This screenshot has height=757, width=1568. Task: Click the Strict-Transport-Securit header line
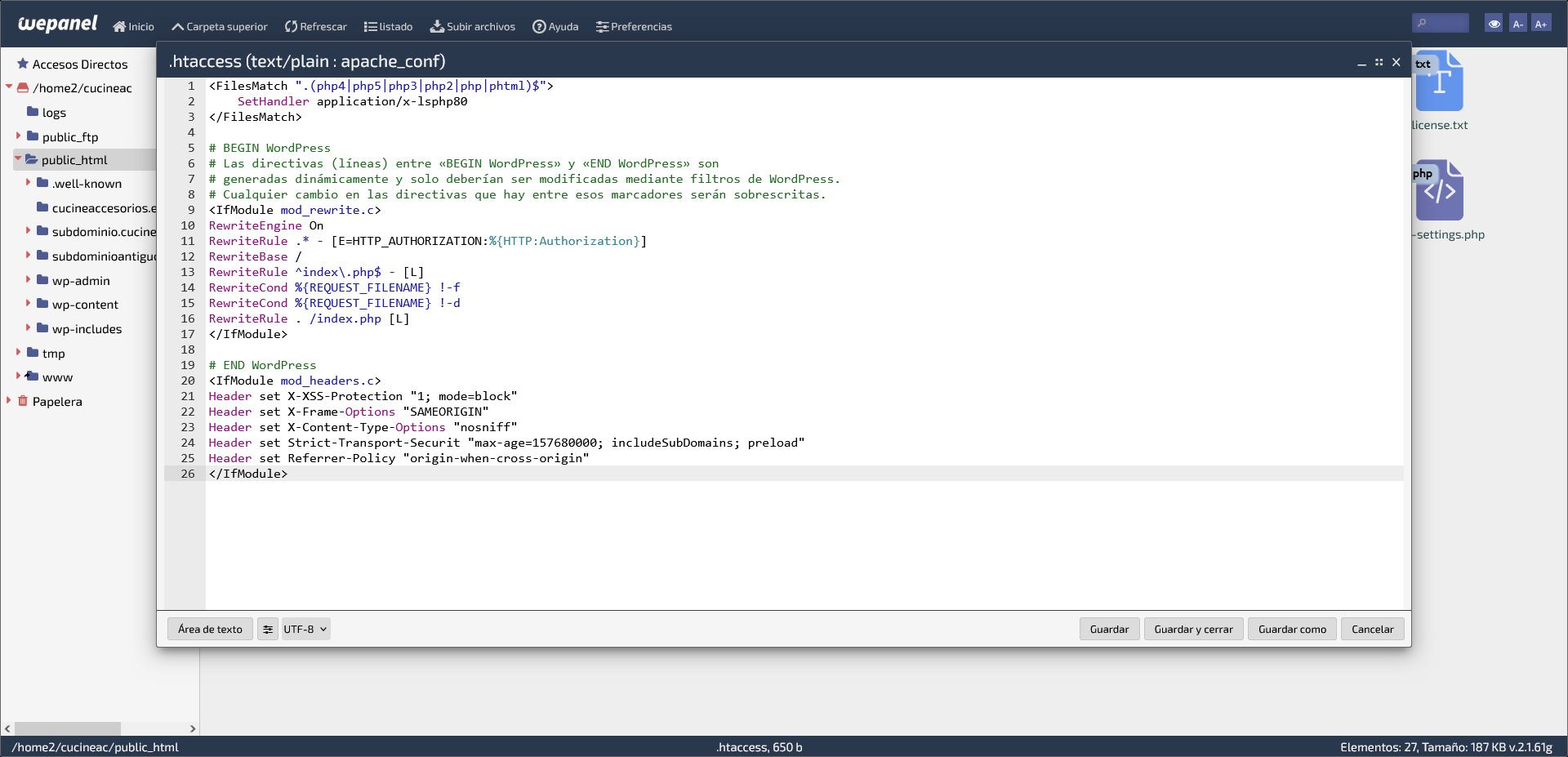506,443
